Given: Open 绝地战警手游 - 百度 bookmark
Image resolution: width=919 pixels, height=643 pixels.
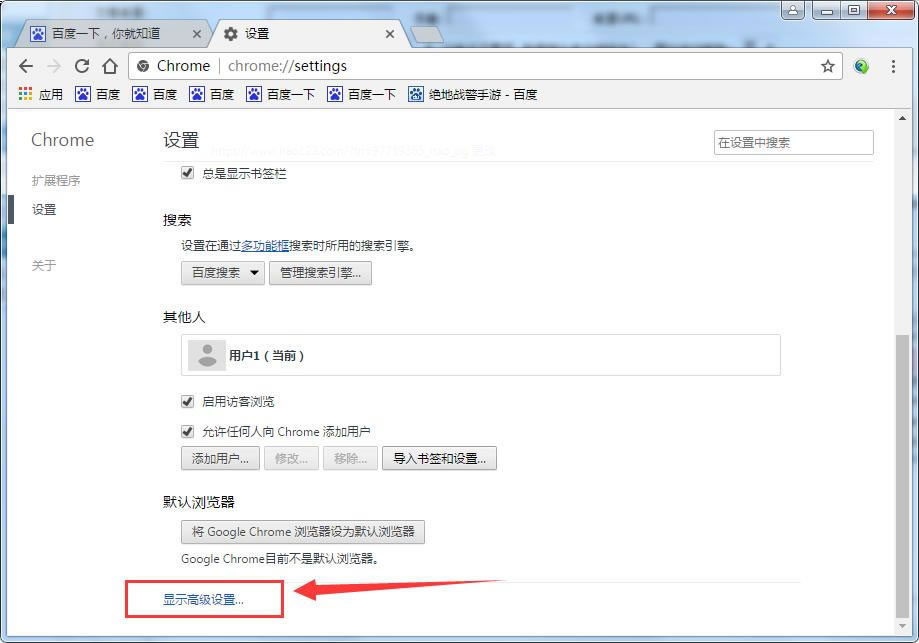Looking at the screenshot, I should tap(473, 94).
